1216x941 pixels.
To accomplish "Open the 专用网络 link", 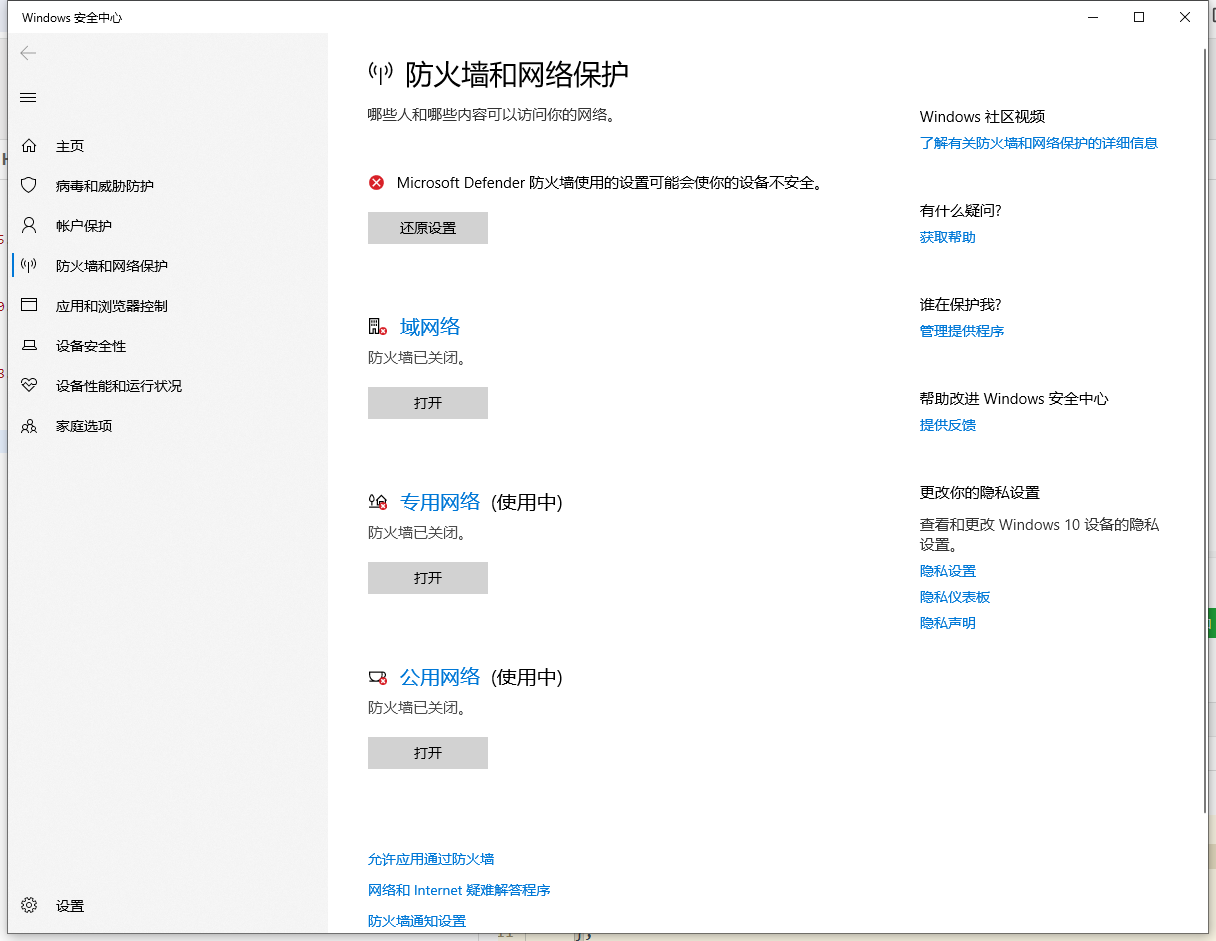I will pos(440,502).
